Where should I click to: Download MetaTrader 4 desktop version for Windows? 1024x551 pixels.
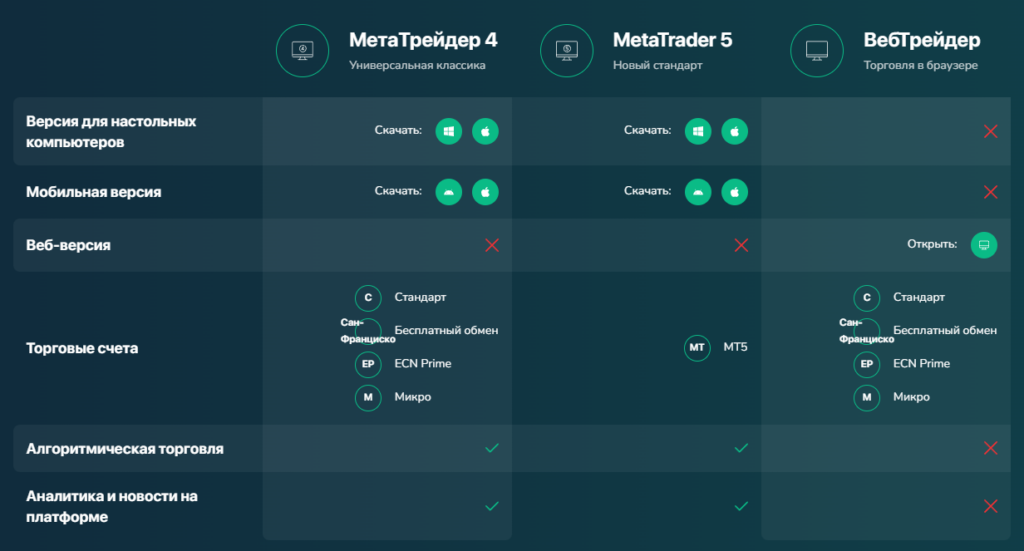[x=449, y=131]
